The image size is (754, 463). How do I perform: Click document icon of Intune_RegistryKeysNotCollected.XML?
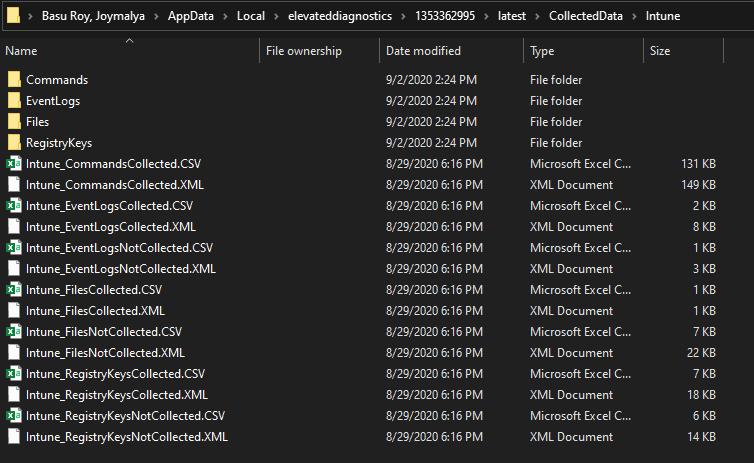(14, 437)
